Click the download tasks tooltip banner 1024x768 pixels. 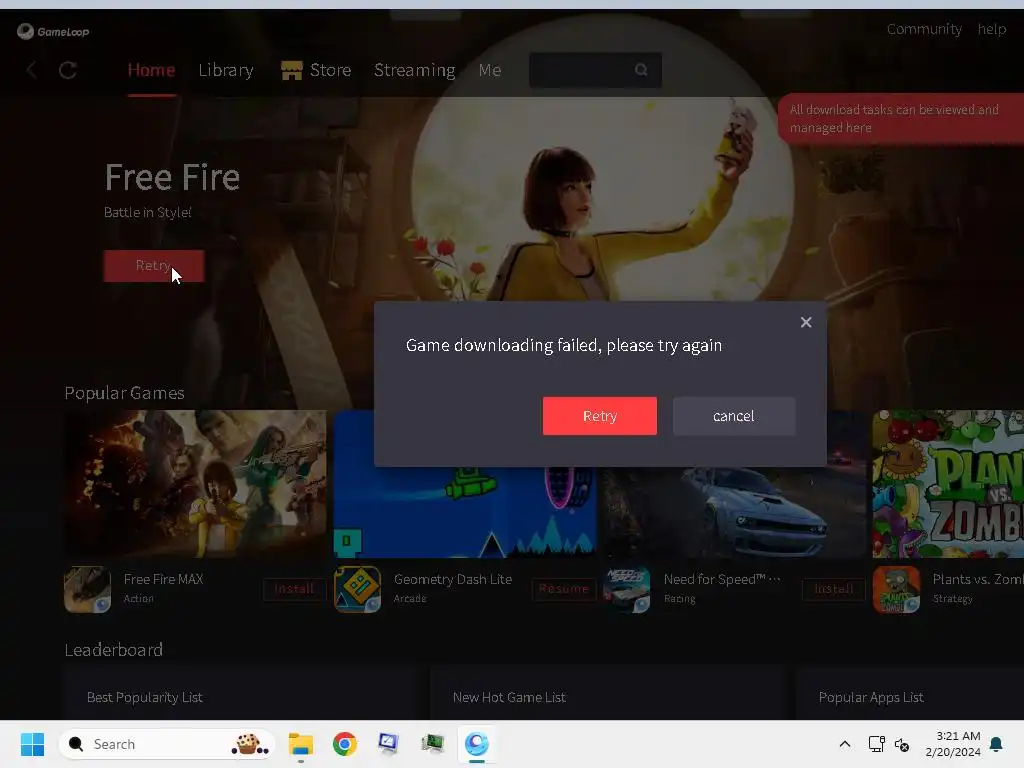coord(901,118)
